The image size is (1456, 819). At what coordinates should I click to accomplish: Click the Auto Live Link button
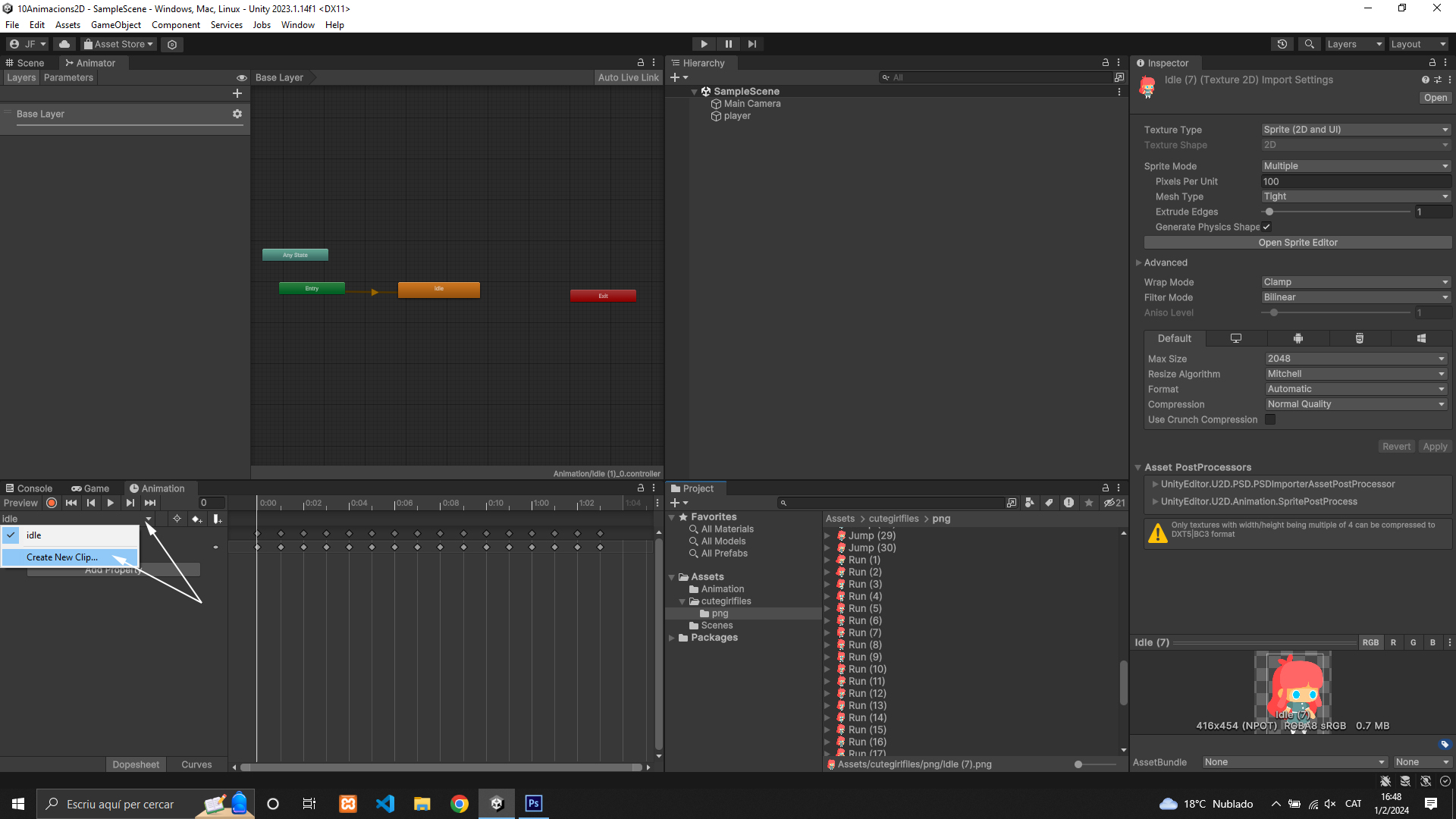(628, 77)
